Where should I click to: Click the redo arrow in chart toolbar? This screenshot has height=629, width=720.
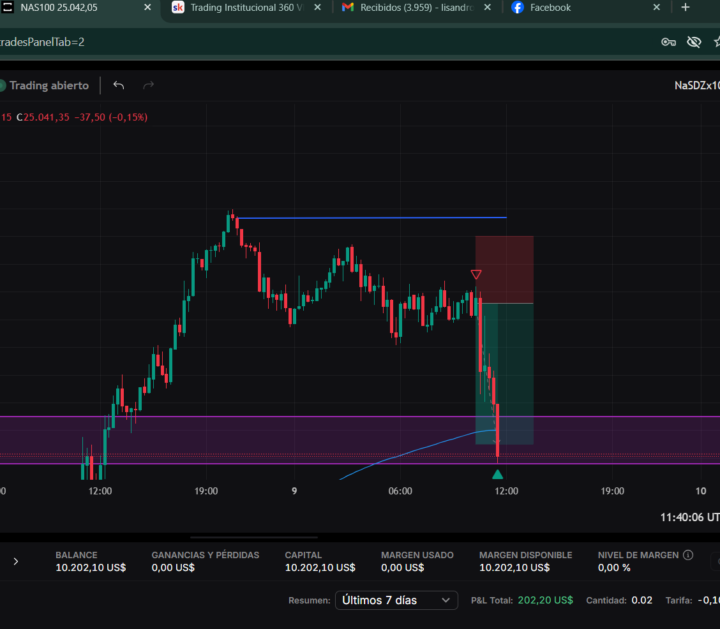click(149, 86)
